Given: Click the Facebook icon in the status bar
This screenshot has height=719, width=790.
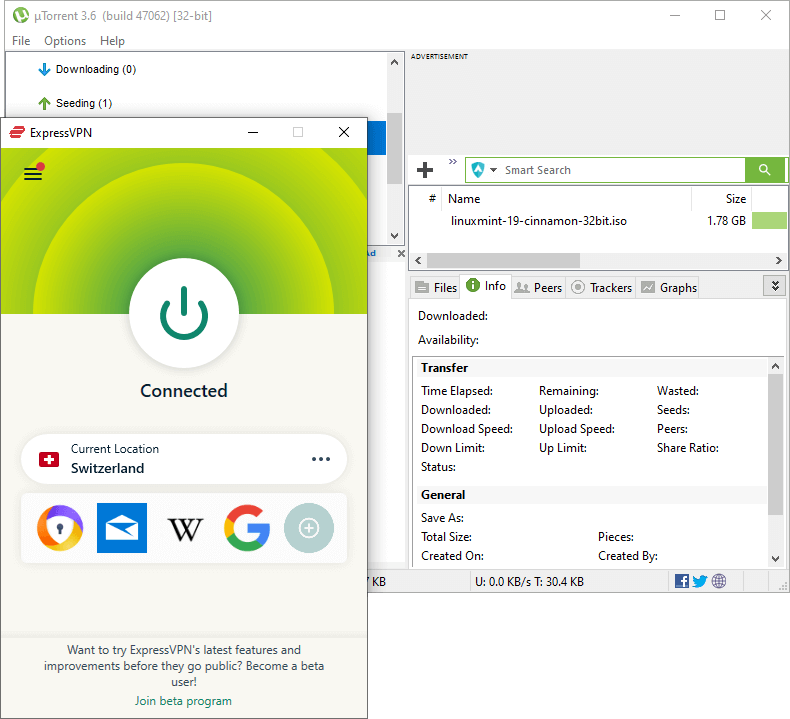Looking at the screenshot, I should click(682, 581).
